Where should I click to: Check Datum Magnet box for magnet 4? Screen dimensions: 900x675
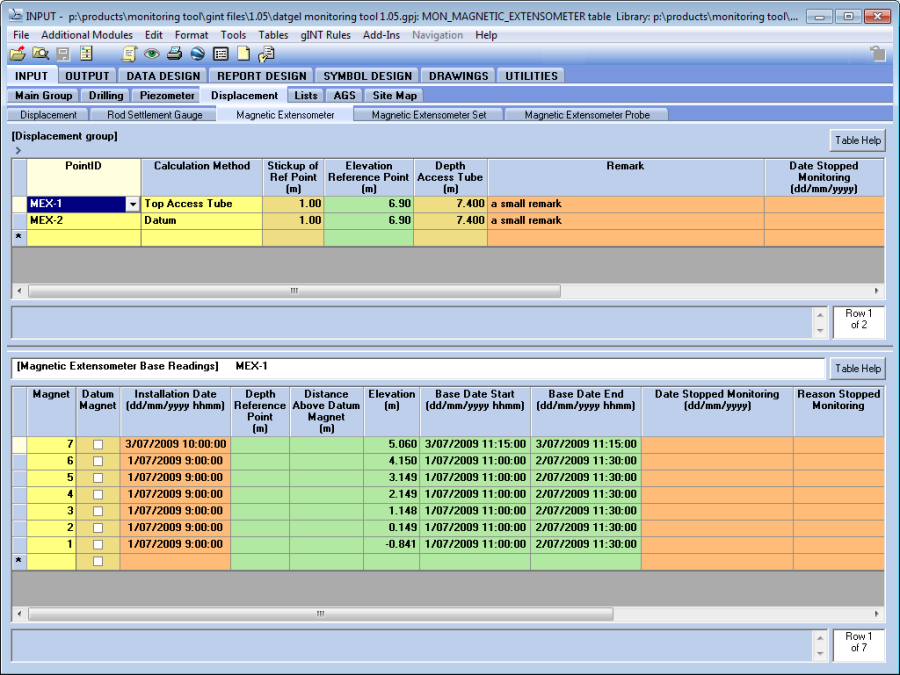98,494
